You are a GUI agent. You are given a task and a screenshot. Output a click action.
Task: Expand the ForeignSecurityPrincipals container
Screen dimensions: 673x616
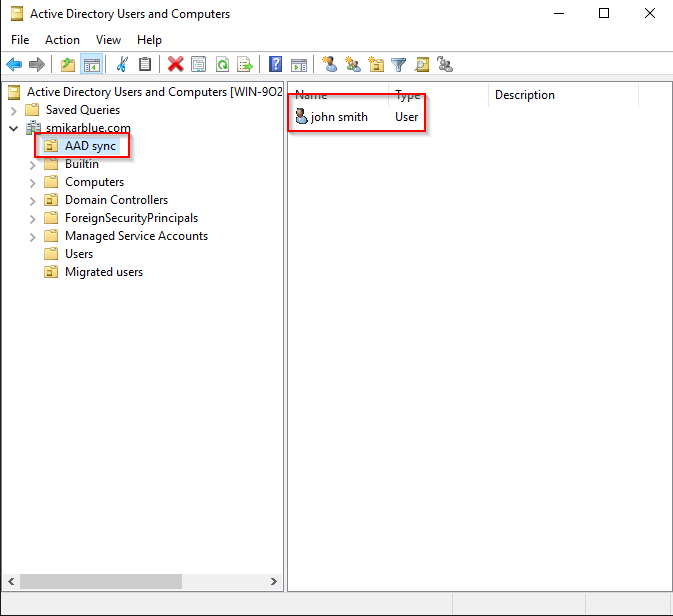(x=33, y=219)
